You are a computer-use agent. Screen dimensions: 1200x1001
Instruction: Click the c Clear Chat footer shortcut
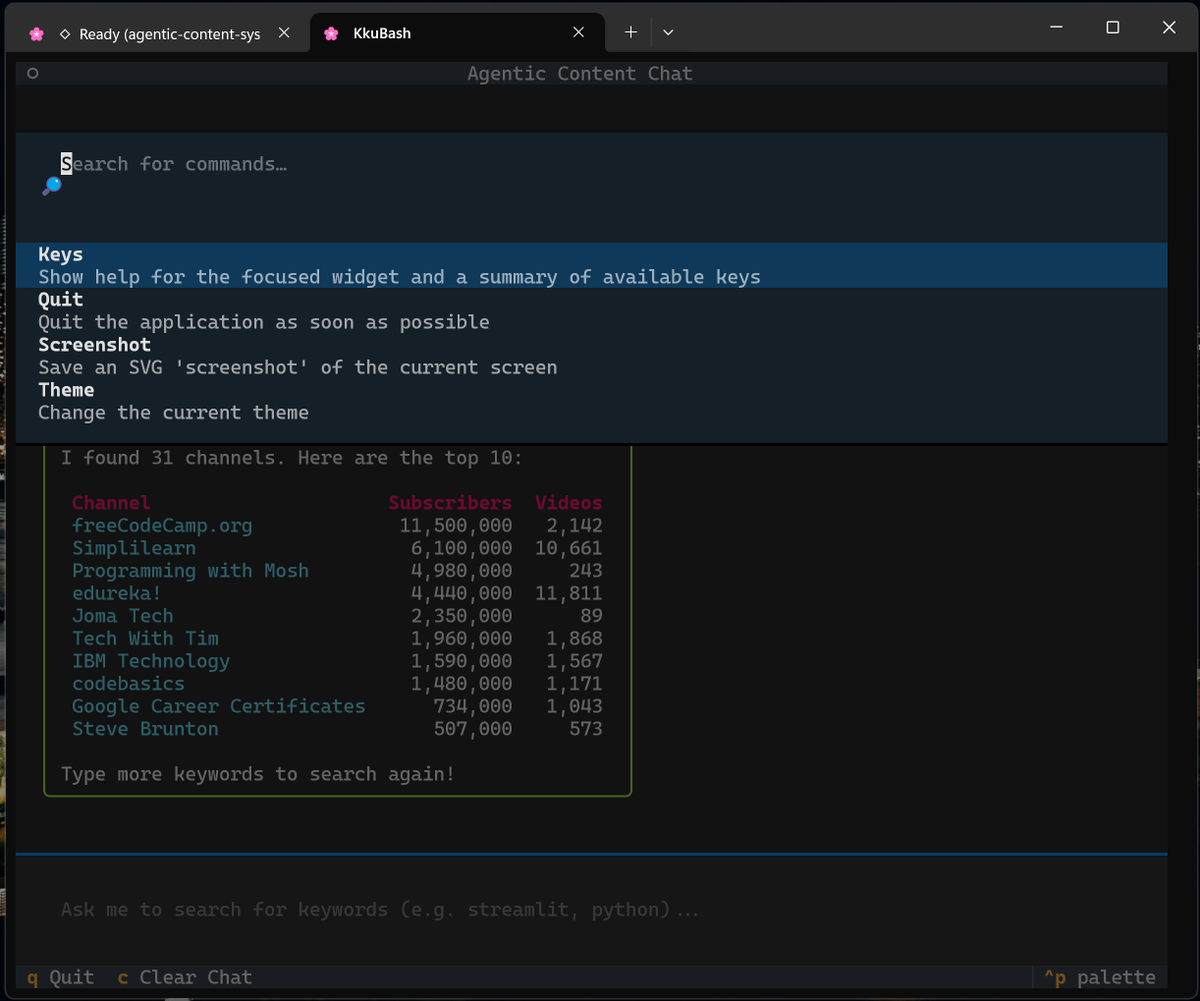click(184, 977)
